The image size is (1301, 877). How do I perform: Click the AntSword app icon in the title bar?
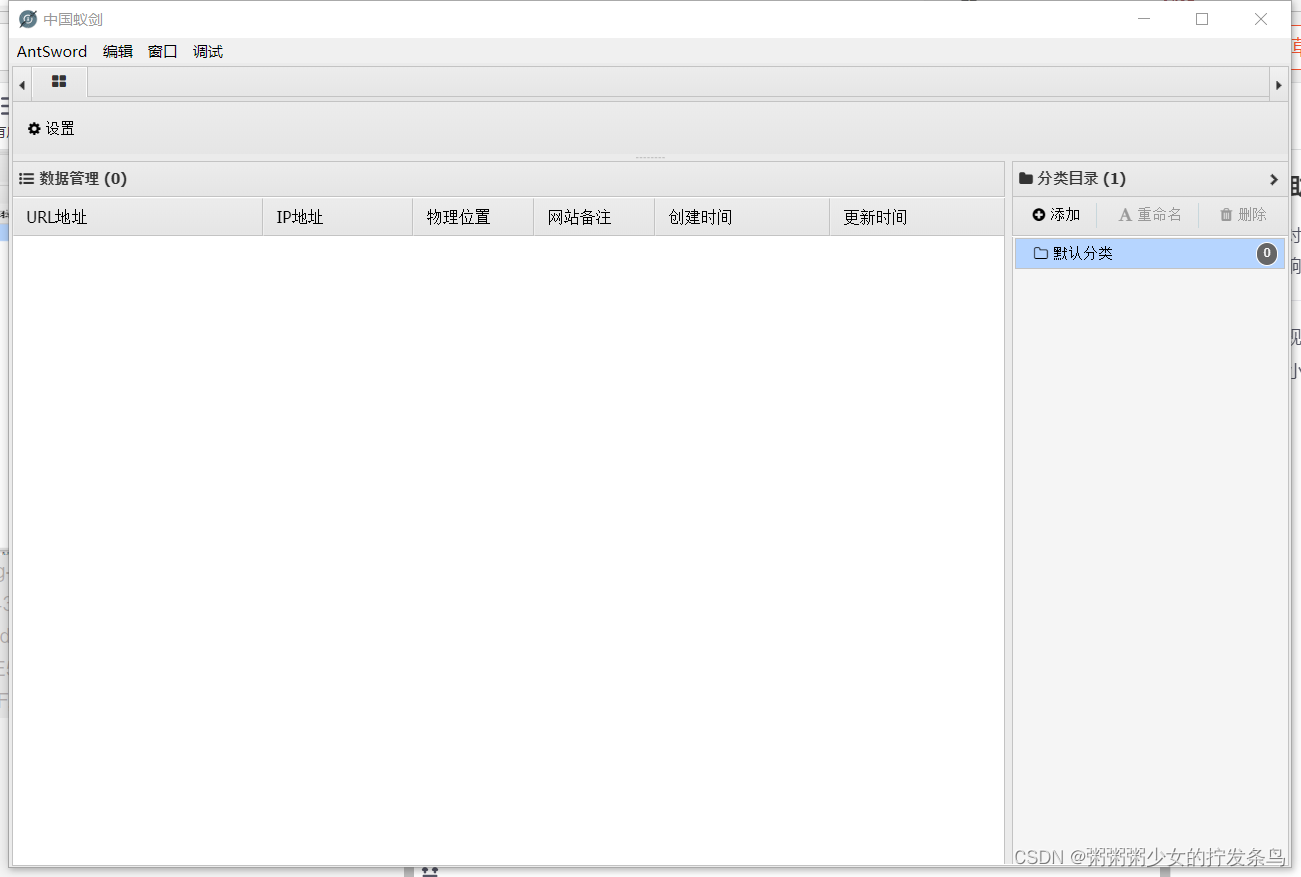pos(28,19)
